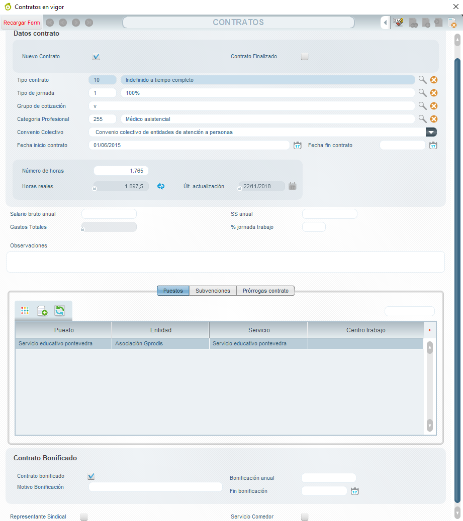463x521 pixels.
Task: Switch to the Puestos tab
Action: (x=173, y=291)
